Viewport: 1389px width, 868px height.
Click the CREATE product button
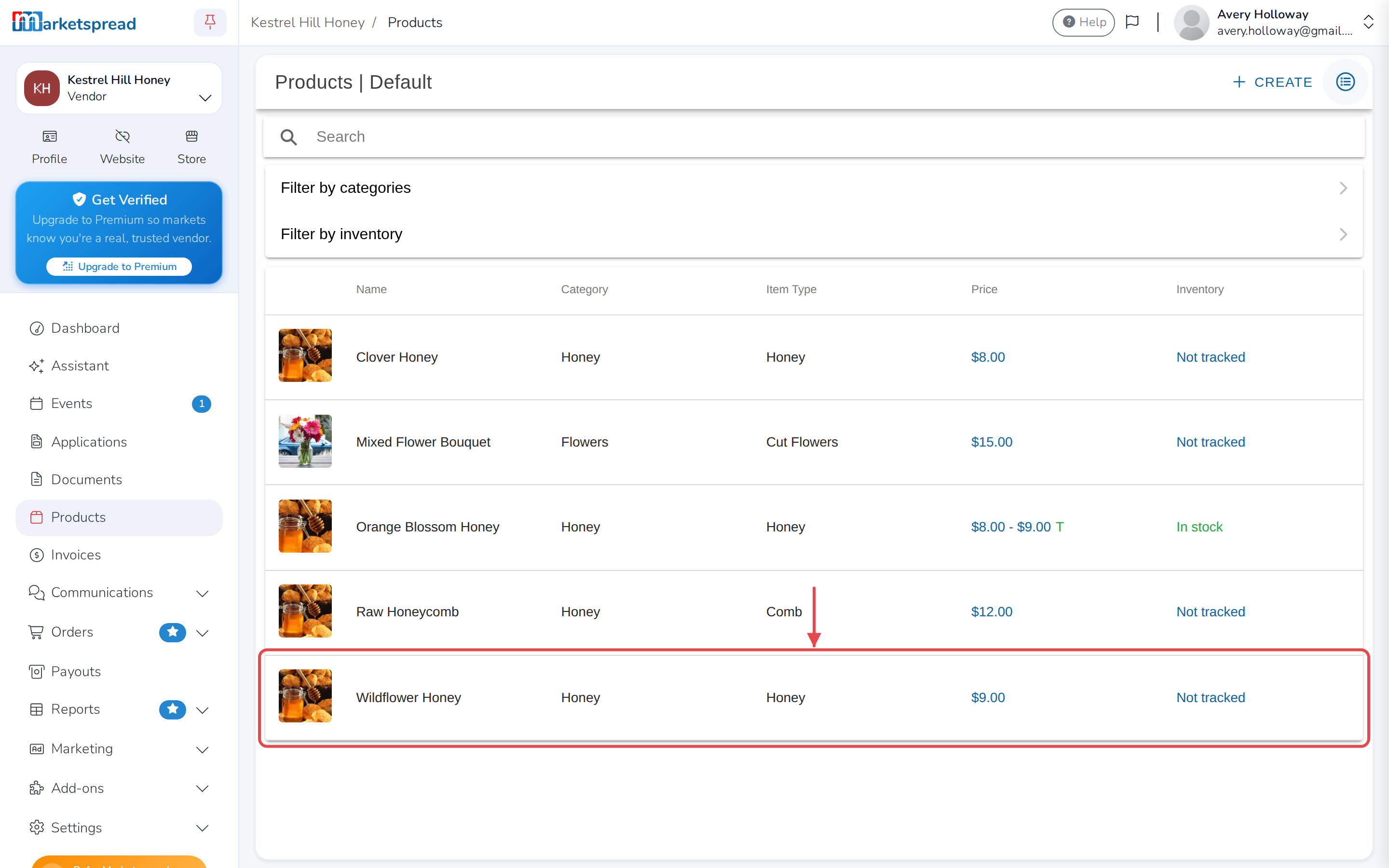pos(1272,82)
